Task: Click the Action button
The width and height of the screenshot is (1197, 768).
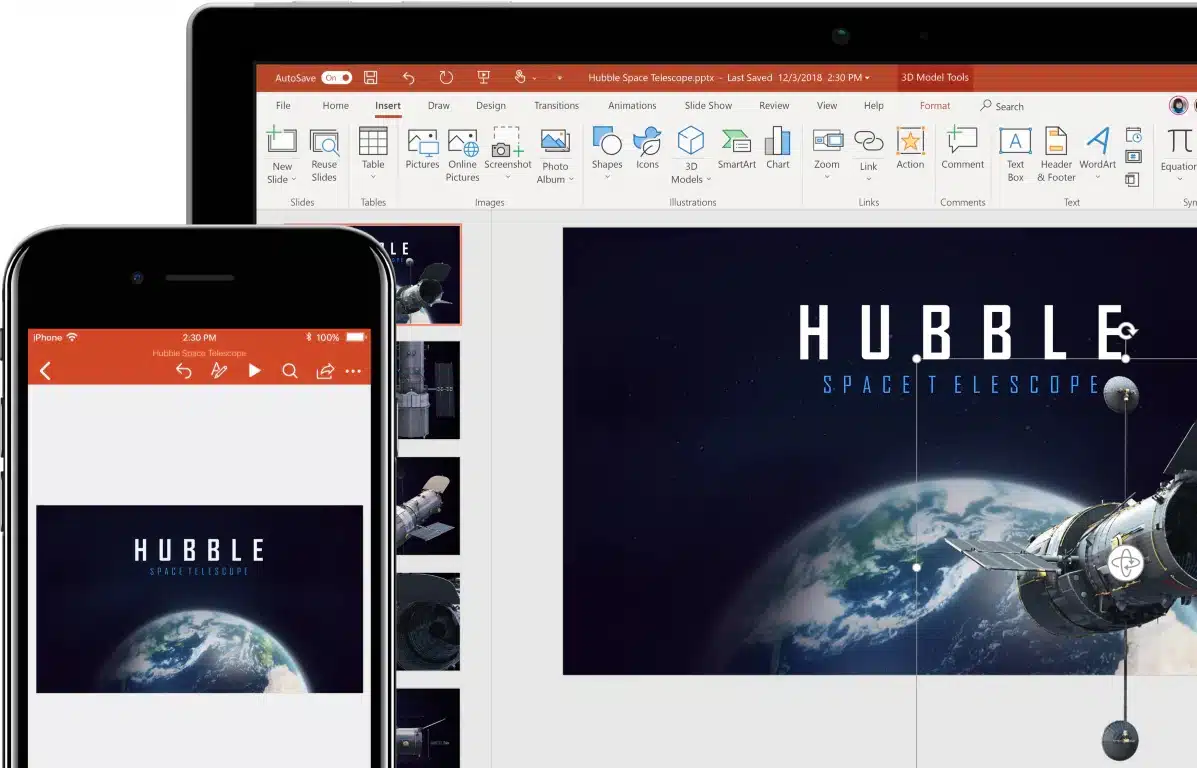Action: (910, 148)
